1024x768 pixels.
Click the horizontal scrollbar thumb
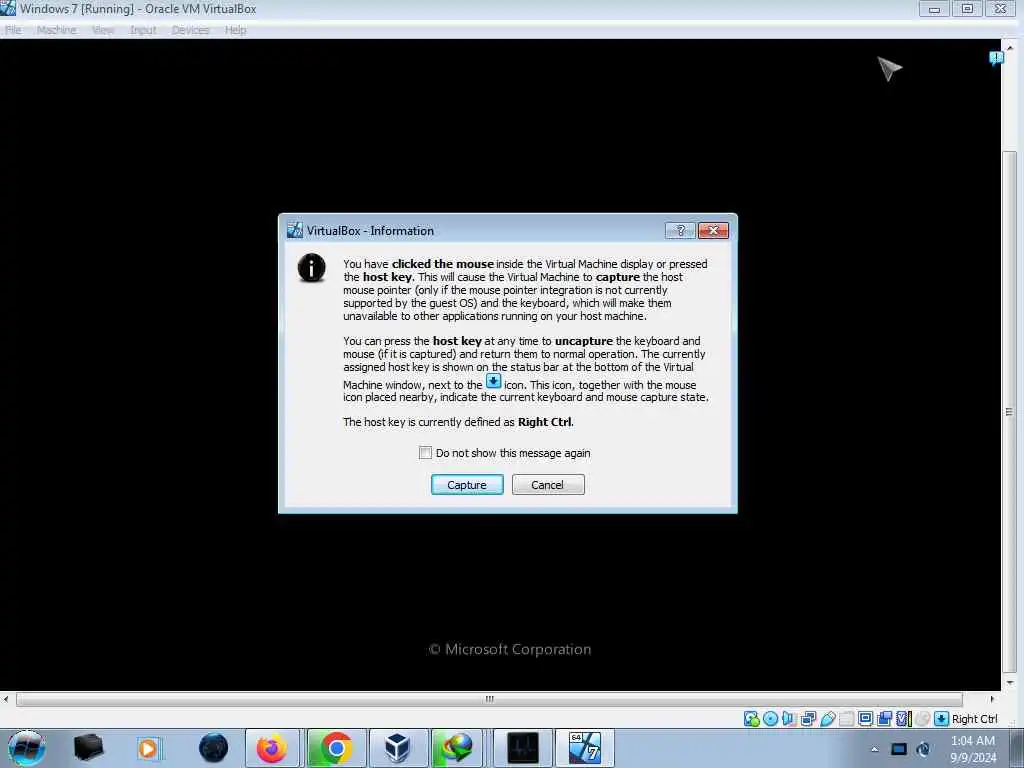(489, 699)
